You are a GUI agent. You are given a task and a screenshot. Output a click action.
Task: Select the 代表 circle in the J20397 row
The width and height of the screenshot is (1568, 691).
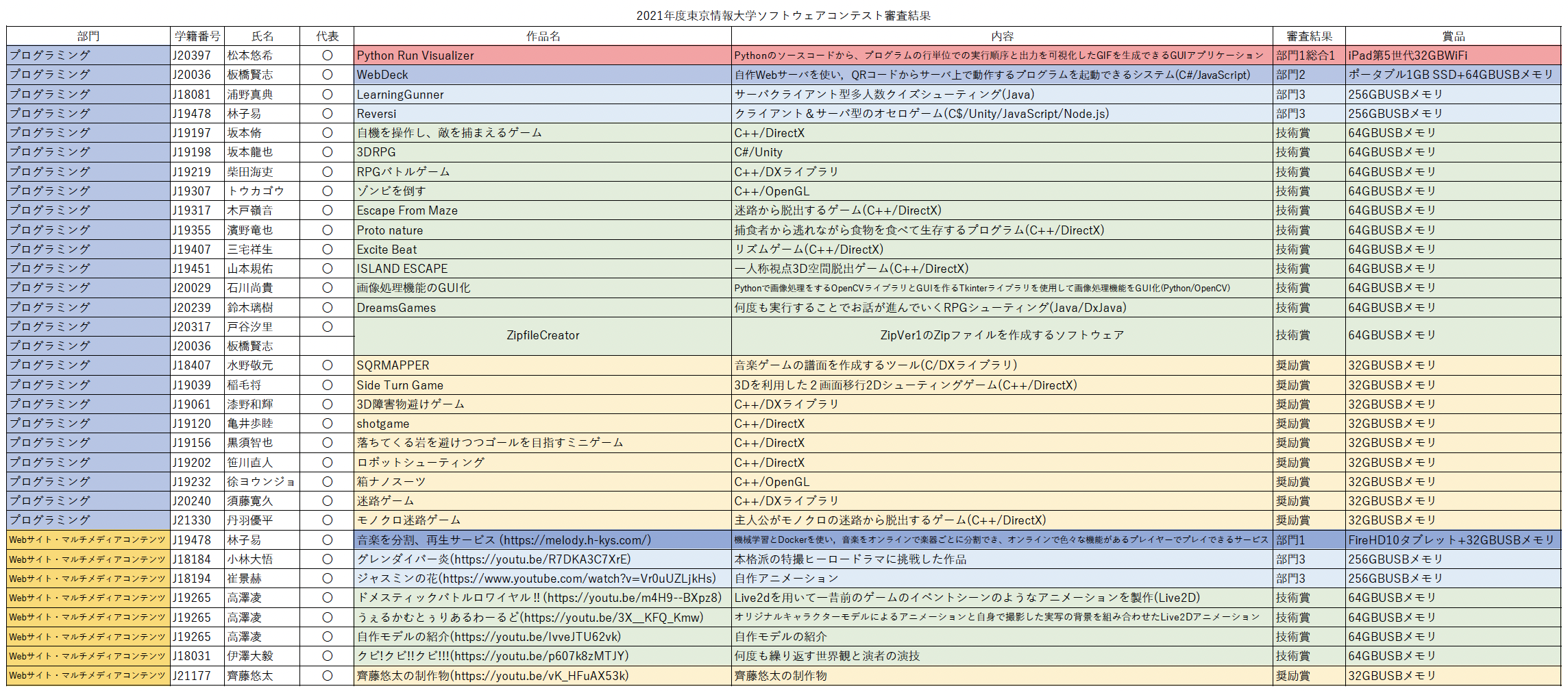tap(327, 56)
